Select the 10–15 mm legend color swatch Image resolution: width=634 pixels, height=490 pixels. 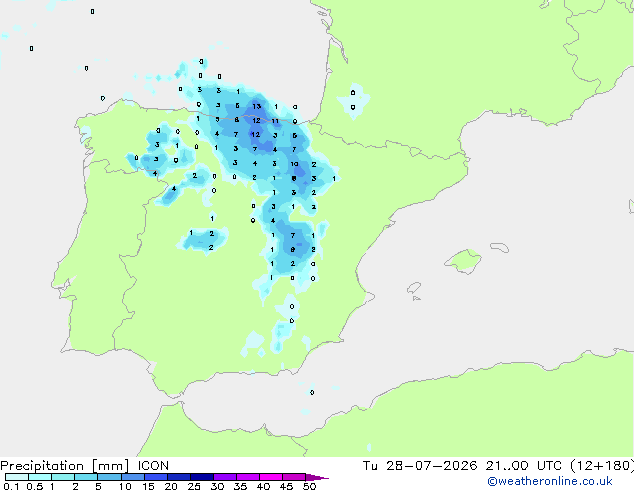pyautogui.click(x=132, y=477)
